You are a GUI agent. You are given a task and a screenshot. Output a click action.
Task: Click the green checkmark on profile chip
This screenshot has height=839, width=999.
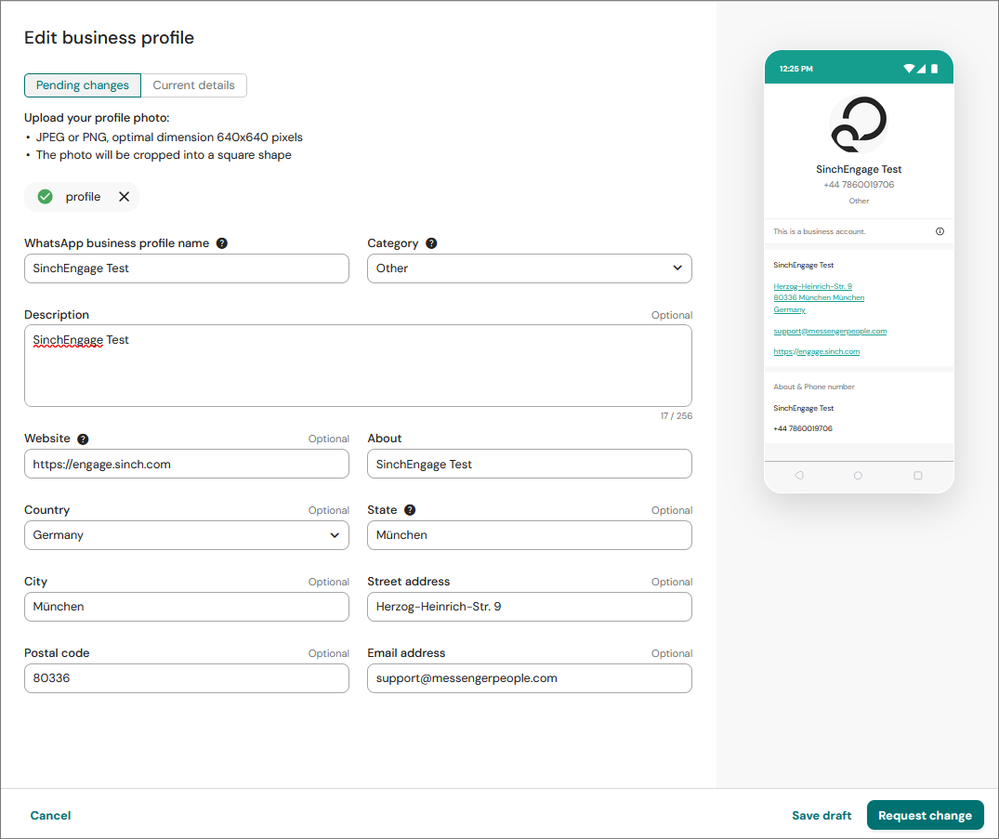tap(45, 197)
